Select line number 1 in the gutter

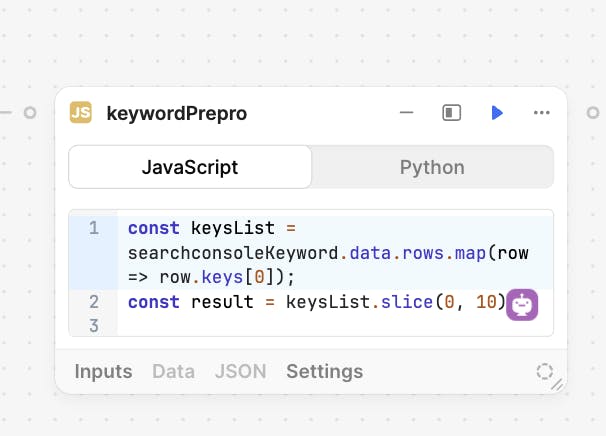94,228
